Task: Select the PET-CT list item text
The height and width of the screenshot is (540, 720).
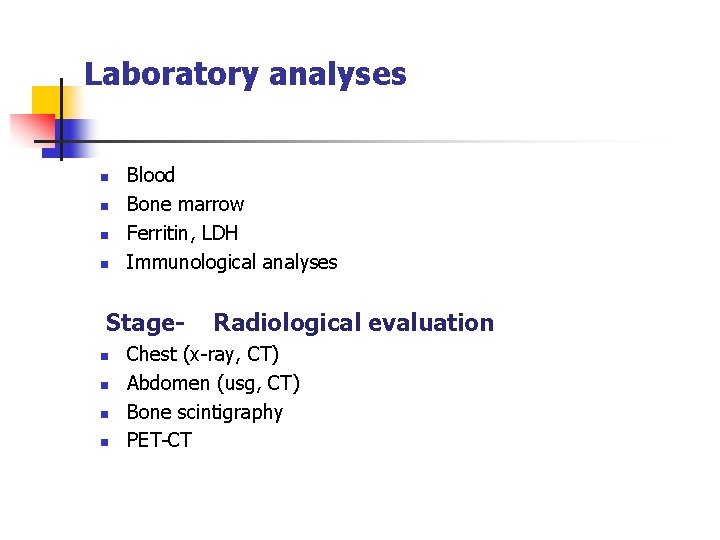Action: click(x=158, y=441)
